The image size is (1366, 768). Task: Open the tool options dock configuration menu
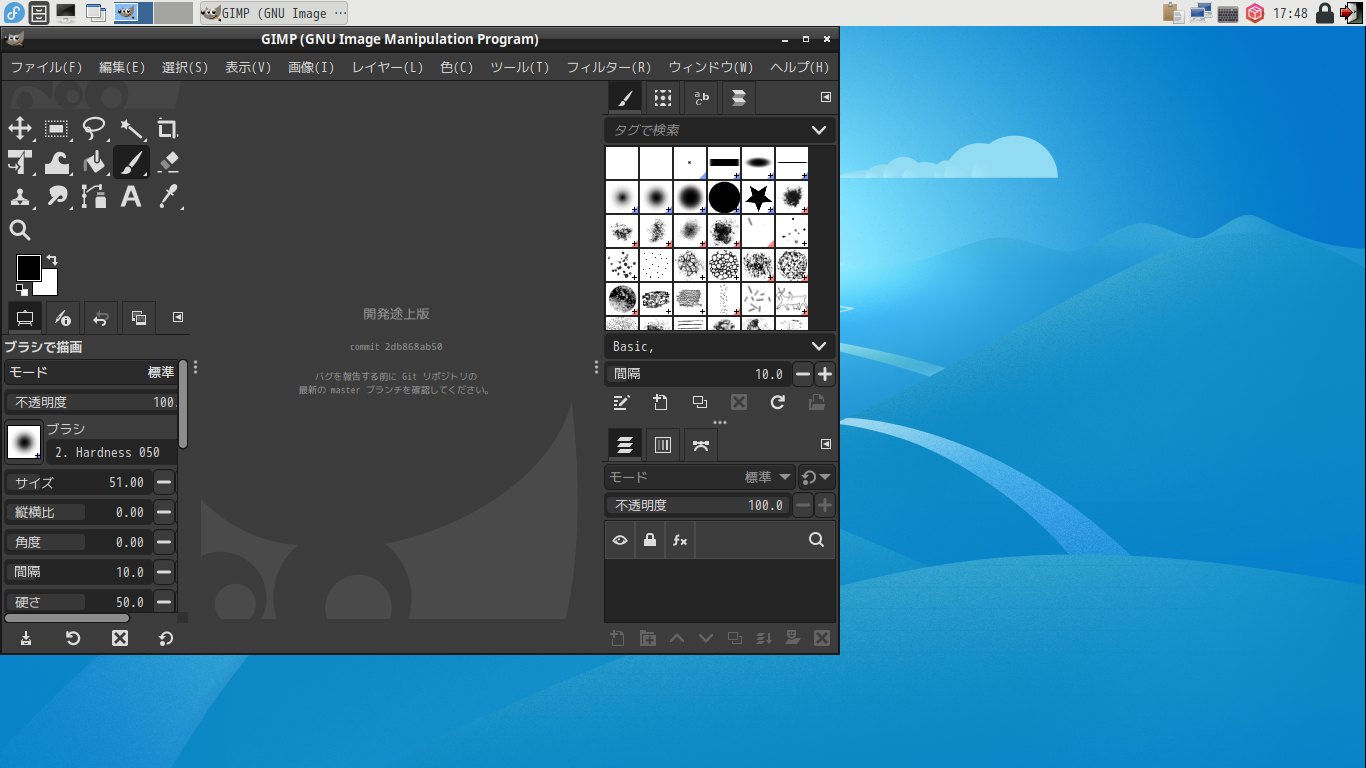(178, 317)
